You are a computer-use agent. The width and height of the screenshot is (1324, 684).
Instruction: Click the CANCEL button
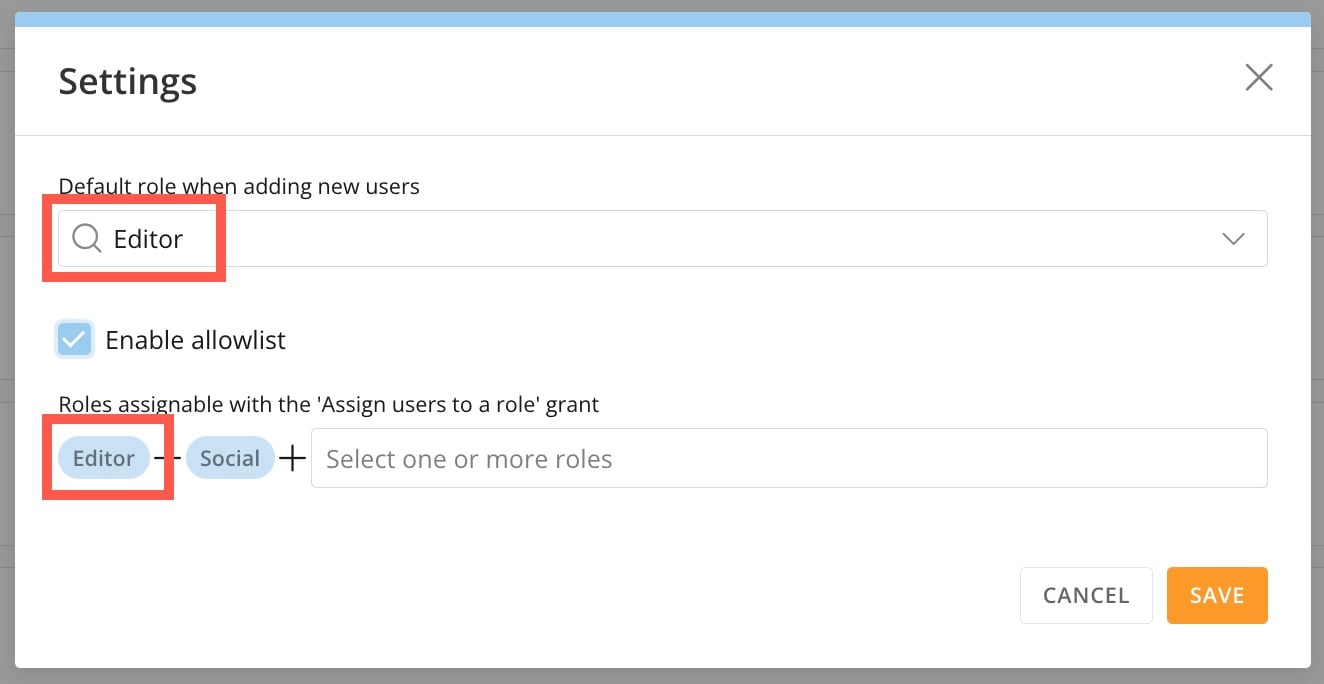(x=1086, y=595)
